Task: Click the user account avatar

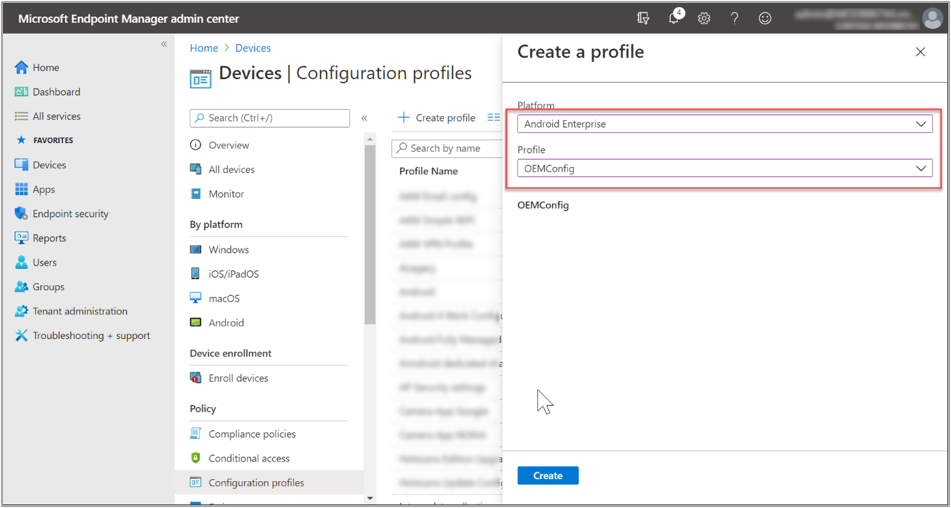Action: pos(931,18)
